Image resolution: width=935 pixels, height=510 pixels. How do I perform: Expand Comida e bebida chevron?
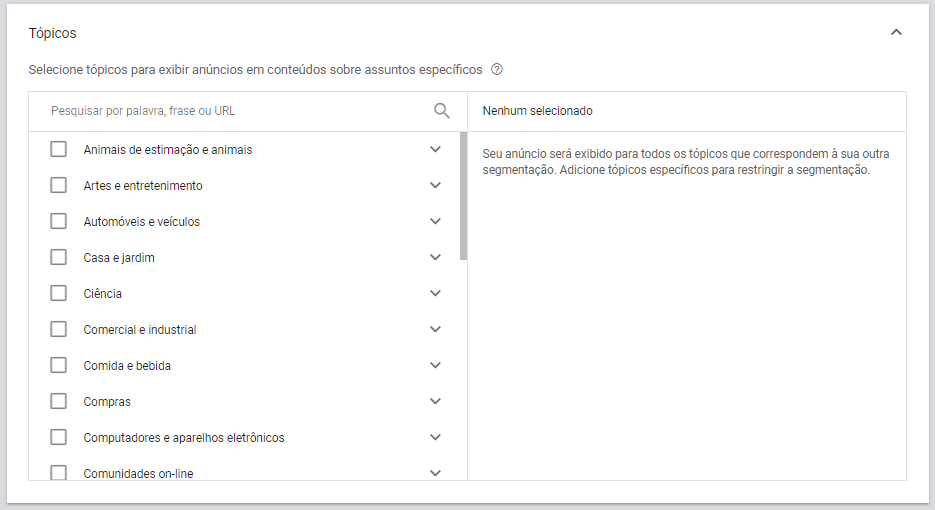(x=435, y=365)
